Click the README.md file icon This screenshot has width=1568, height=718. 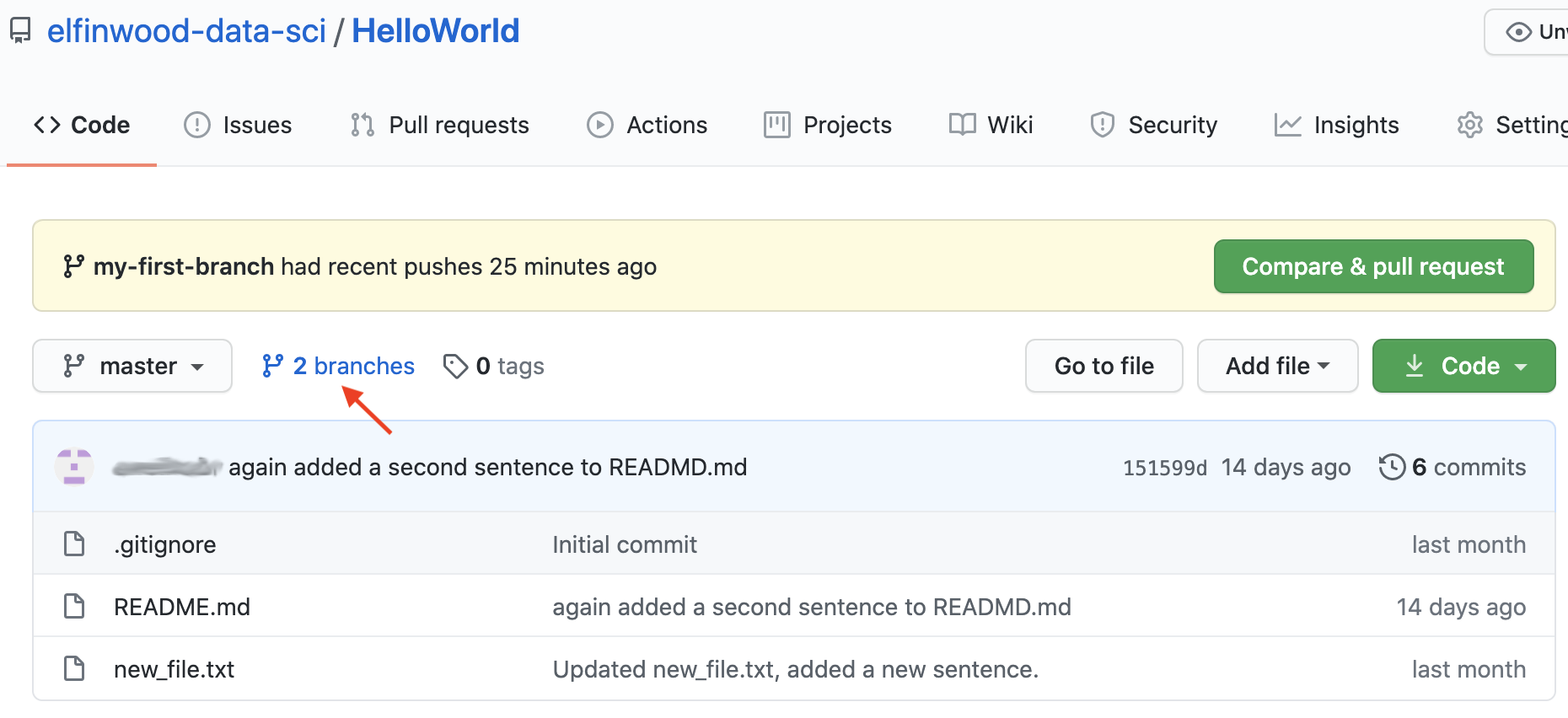(x=74, y=607)
